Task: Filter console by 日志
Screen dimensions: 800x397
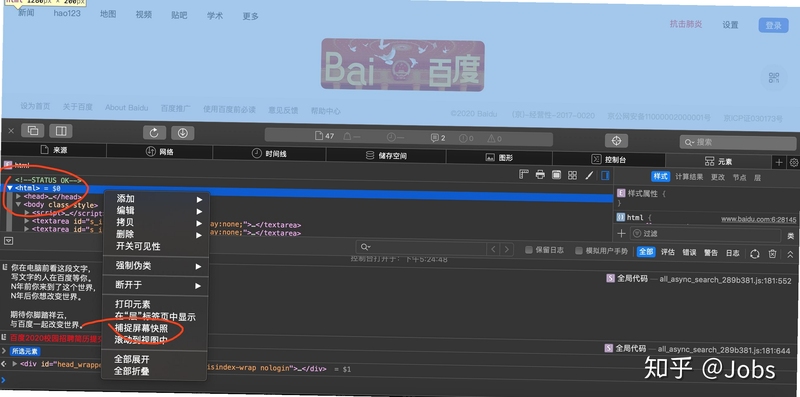Action: (733, 253)
